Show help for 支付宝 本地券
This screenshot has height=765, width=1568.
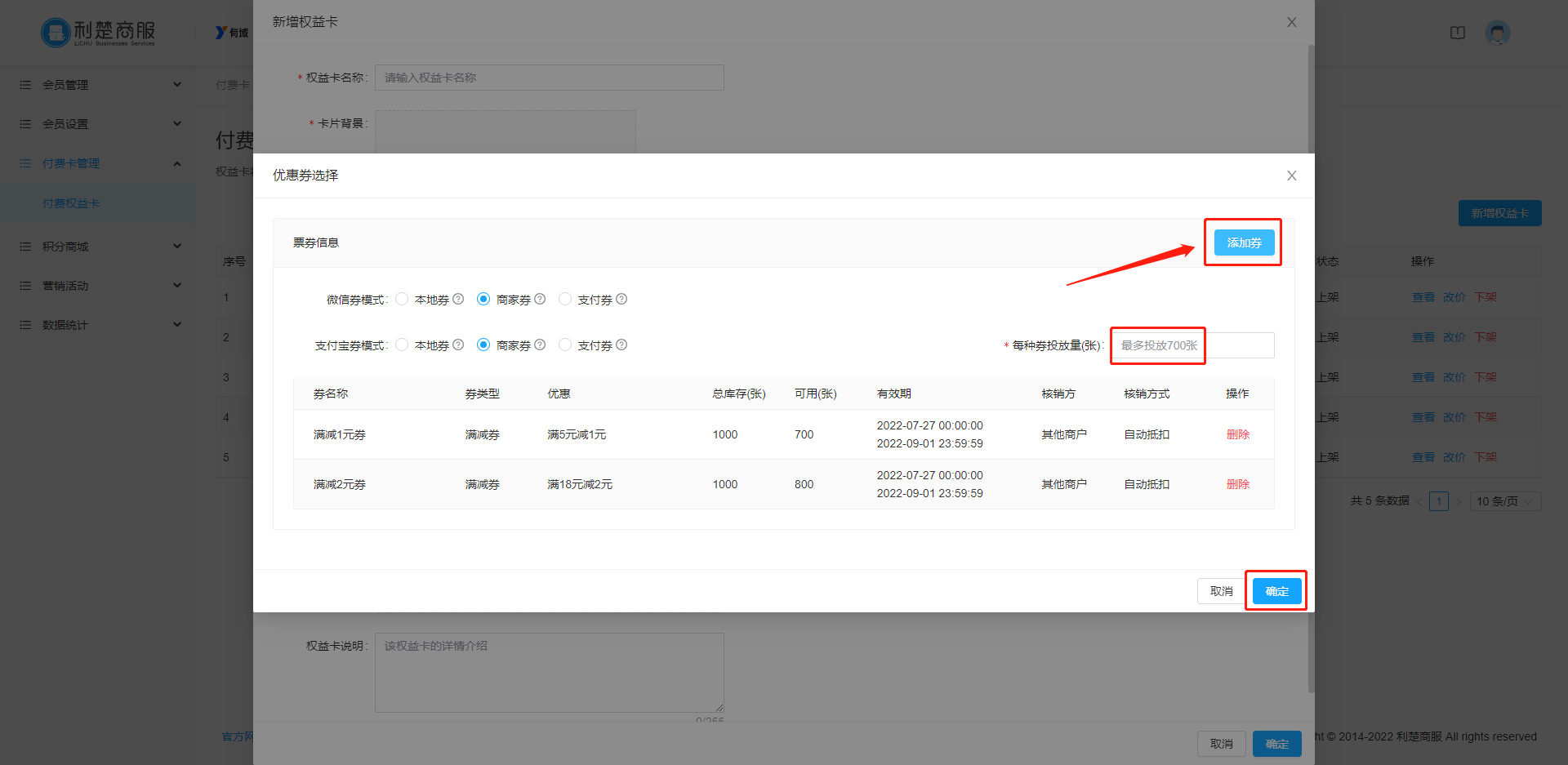[458, 345]
